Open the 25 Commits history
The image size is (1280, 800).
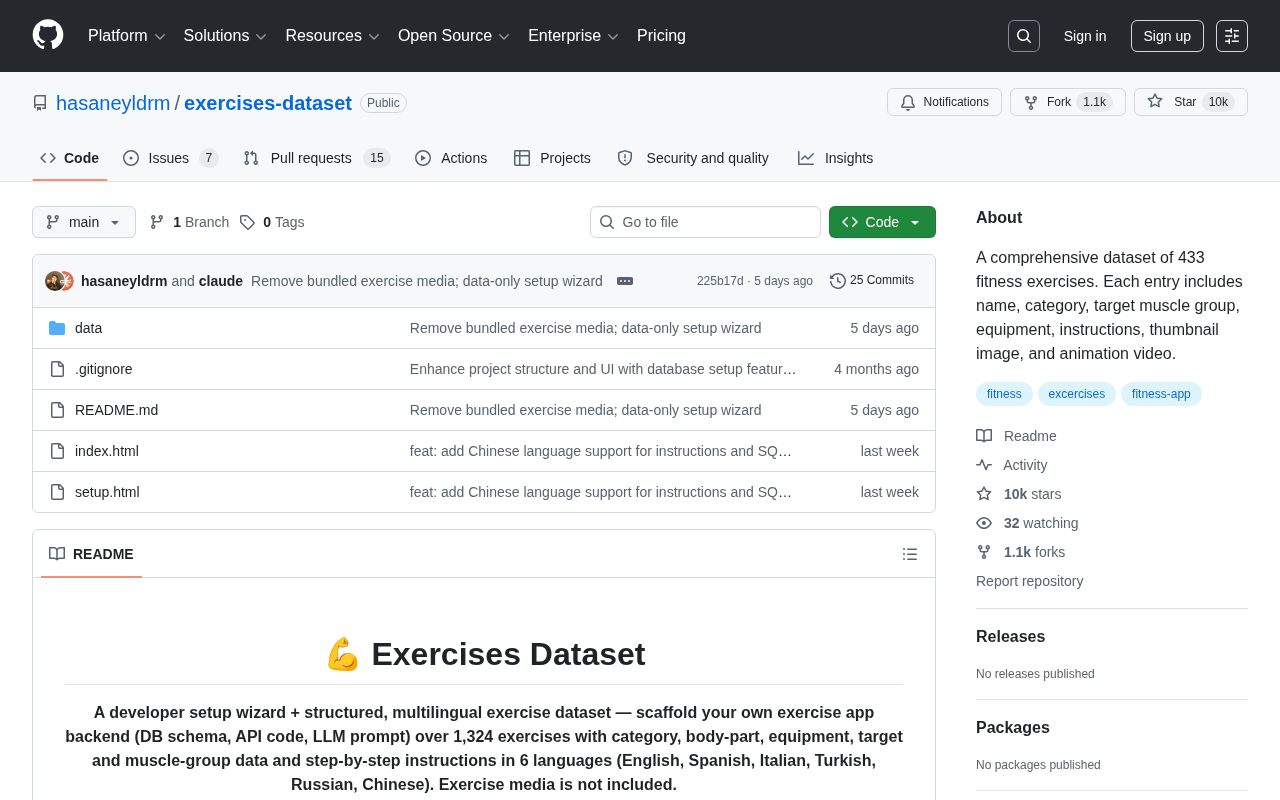click(x=872, y=281)
